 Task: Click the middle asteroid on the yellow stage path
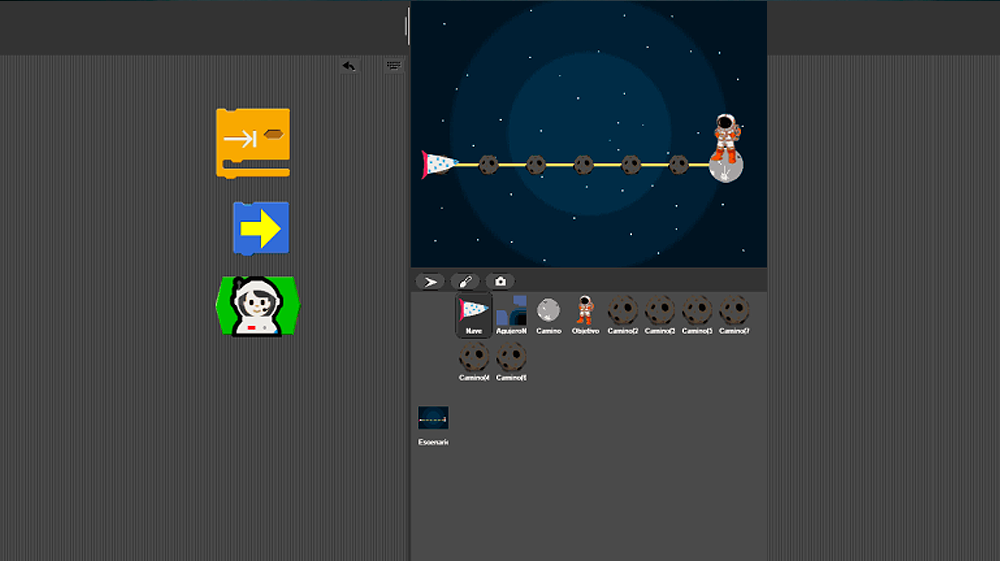tap(583, 164)
